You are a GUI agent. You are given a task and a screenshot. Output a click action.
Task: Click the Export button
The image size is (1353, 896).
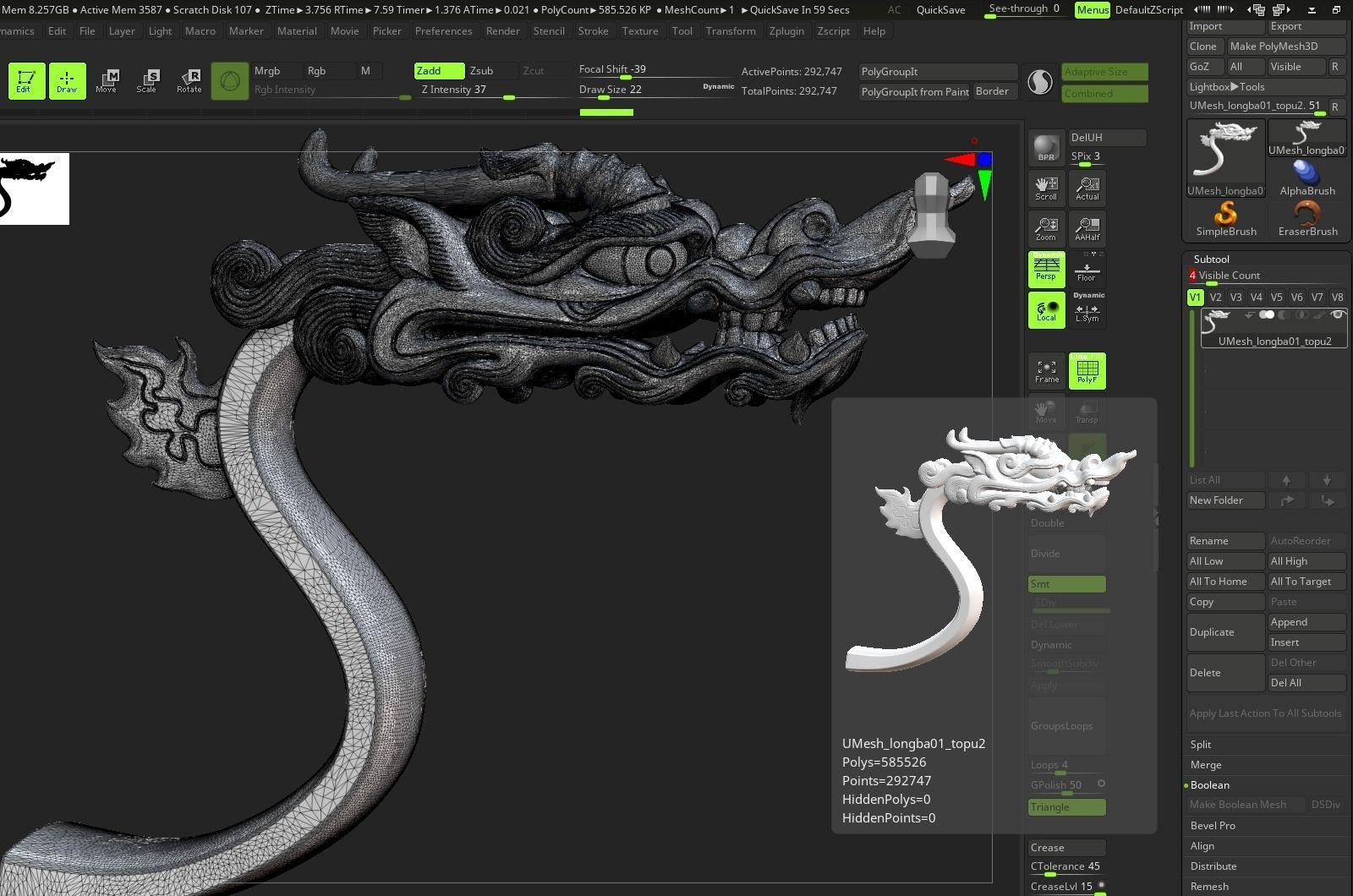(x=1306, y=26)
